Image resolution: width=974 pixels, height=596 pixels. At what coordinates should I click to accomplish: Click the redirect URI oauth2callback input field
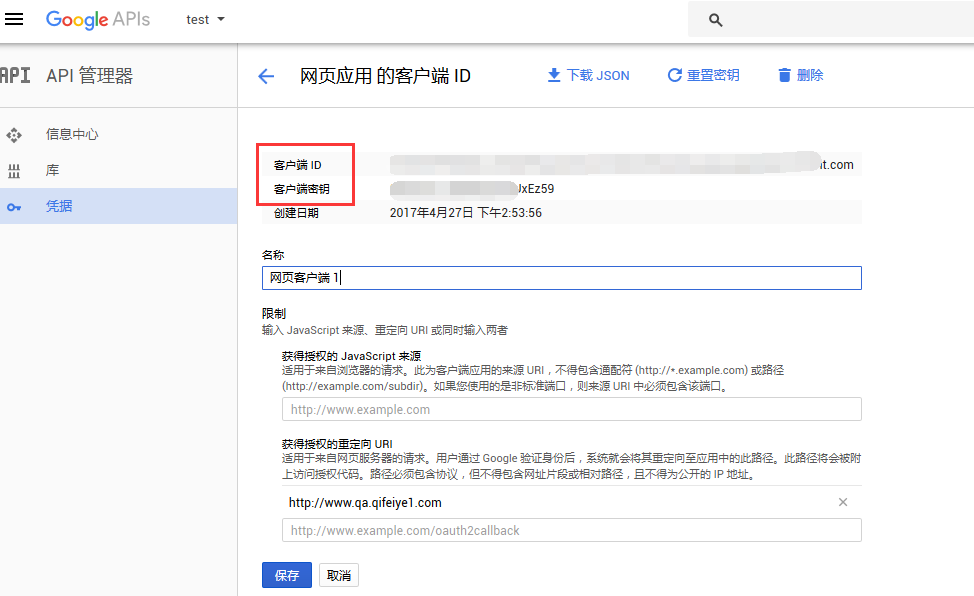pyautogui.click(x=571, y=531)
